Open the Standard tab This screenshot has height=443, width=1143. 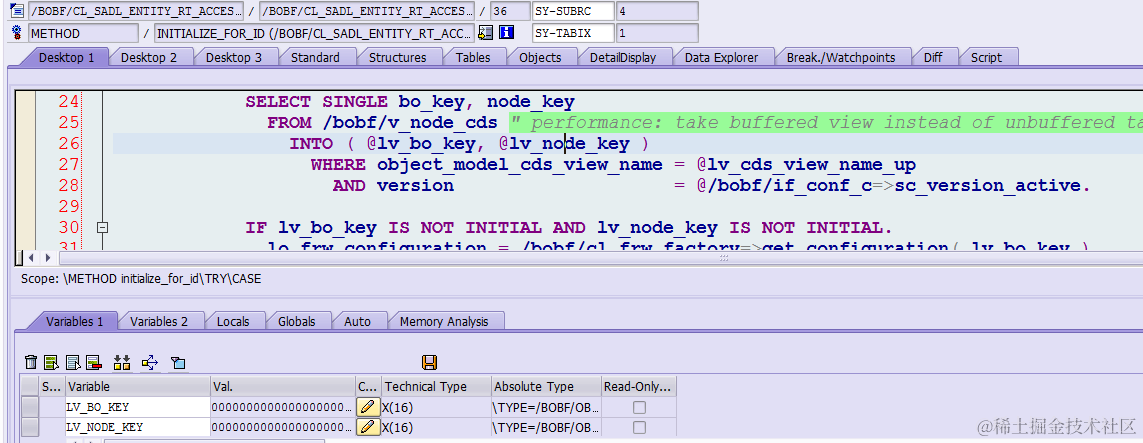pos(315,58)
